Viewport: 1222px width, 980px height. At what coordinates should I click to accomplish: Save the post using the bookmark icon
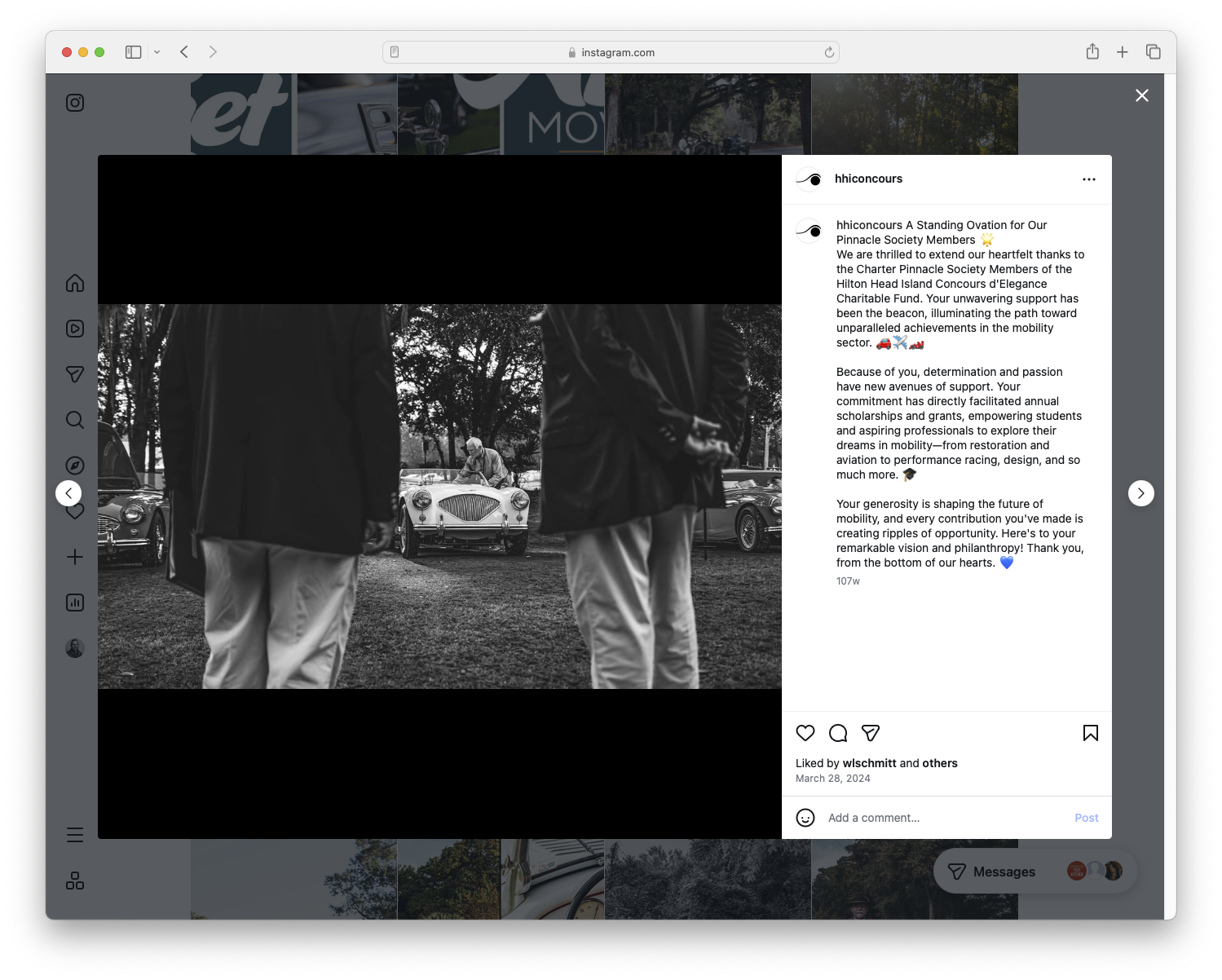[1090, 733]
